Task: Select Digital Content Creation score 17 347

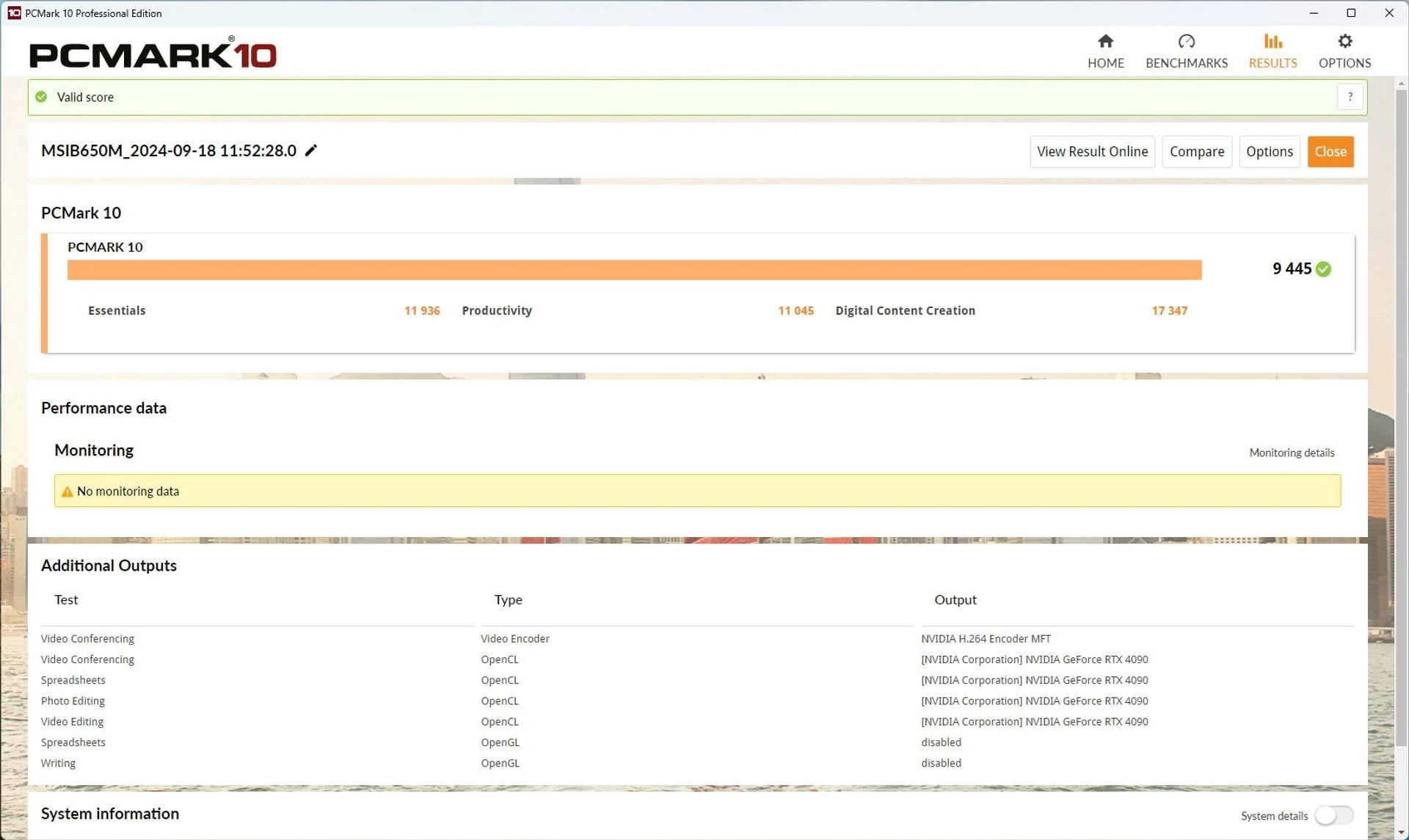Action: 1169,310
